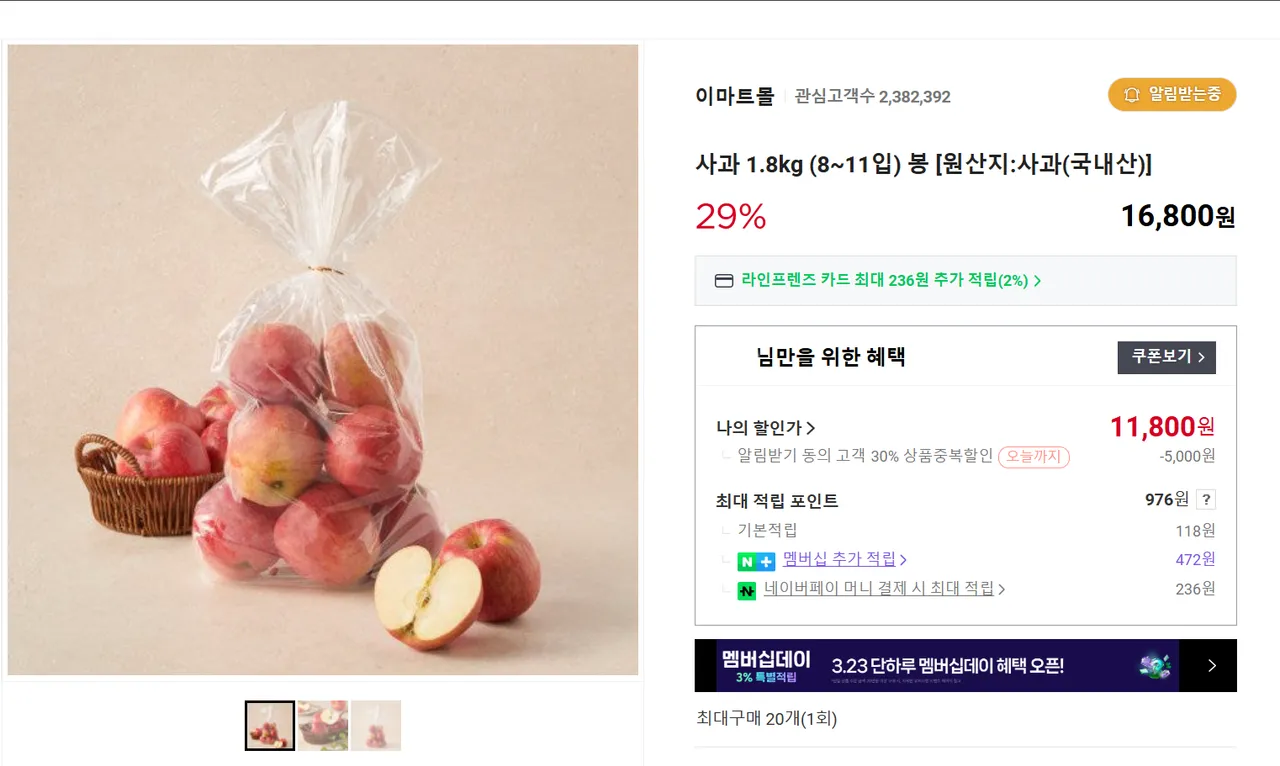Select second product thumbnail
1280x766 pixels.
[x=323, y=726]
